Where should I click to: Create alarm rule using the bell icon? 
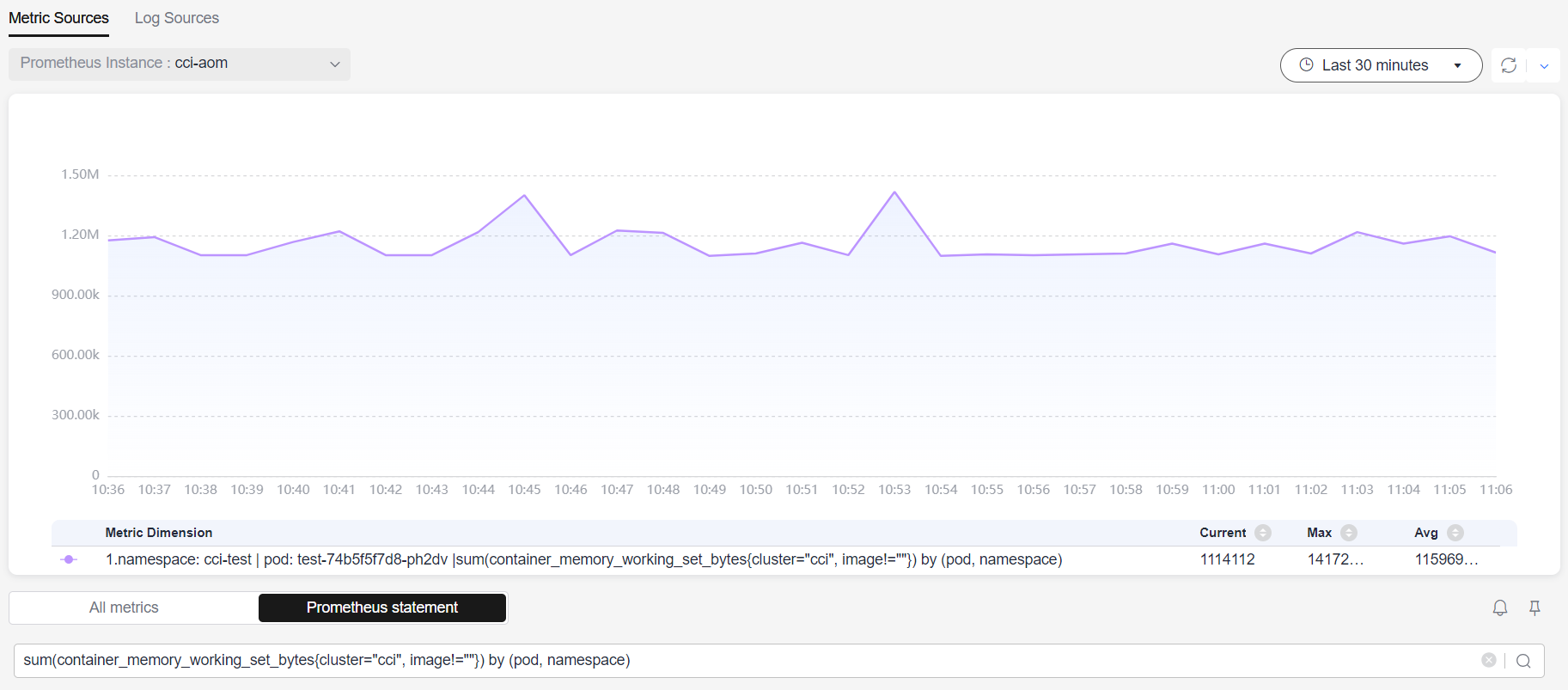[1500, 608]
